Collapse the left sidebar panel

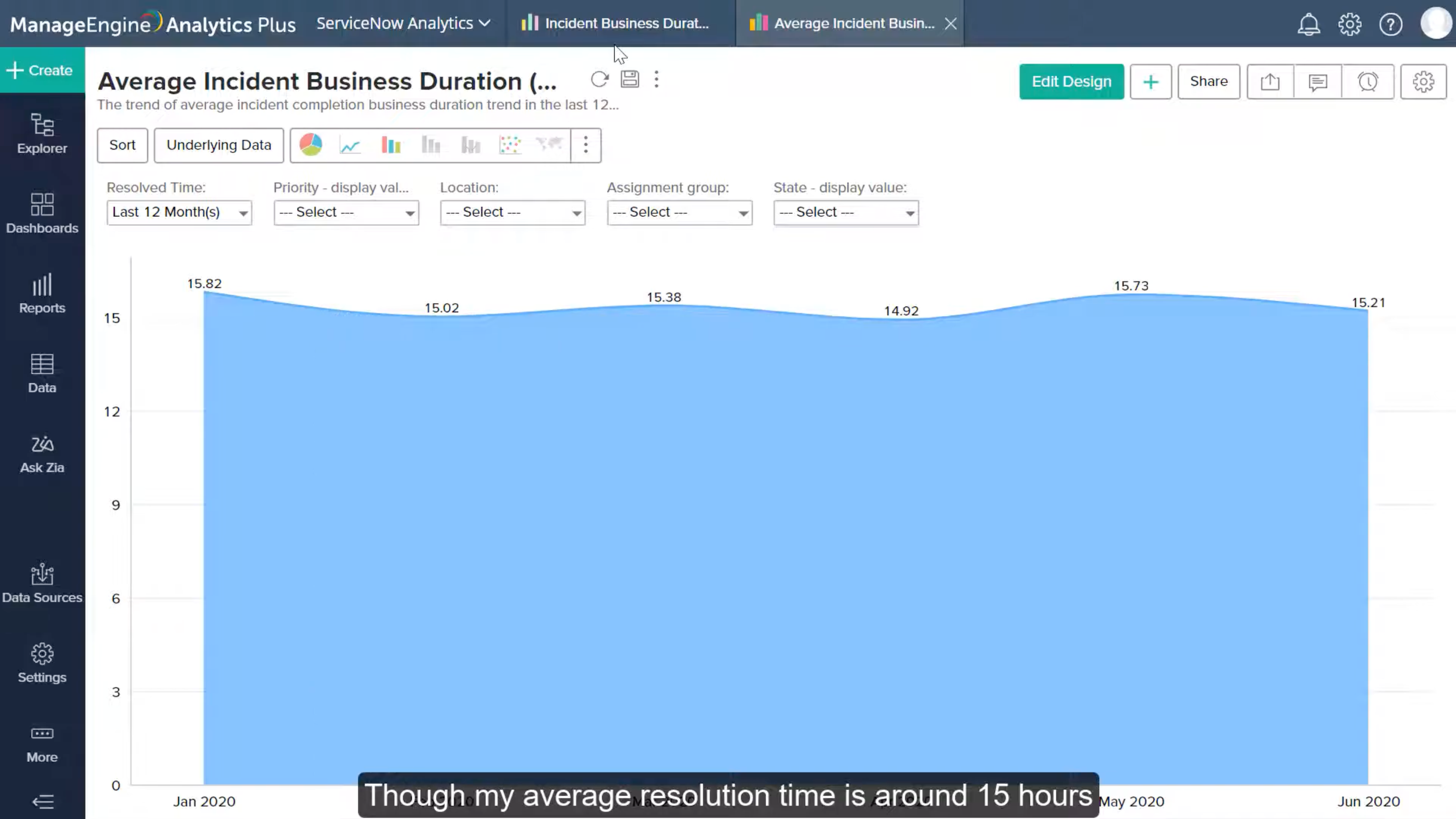pyautogui.click(x=42, y=801)
